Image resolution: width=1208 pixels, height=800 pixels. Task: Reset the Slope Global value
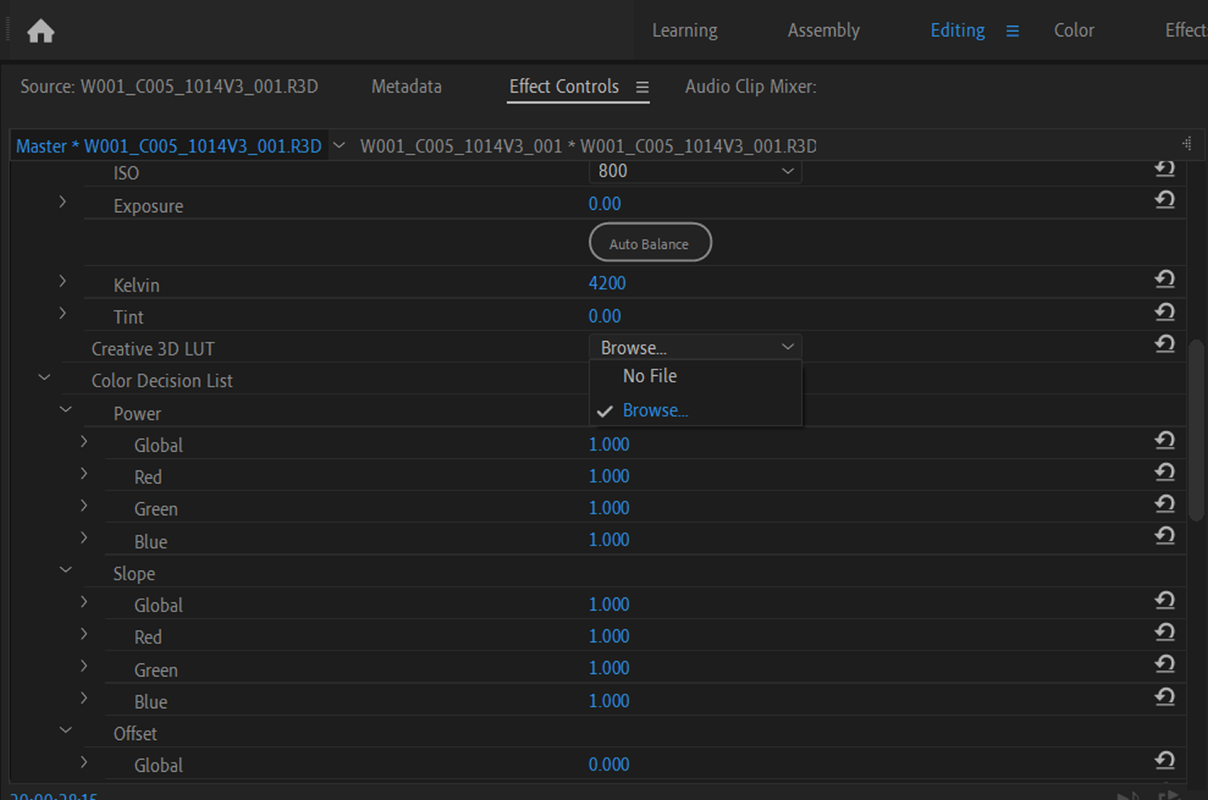1164,601
